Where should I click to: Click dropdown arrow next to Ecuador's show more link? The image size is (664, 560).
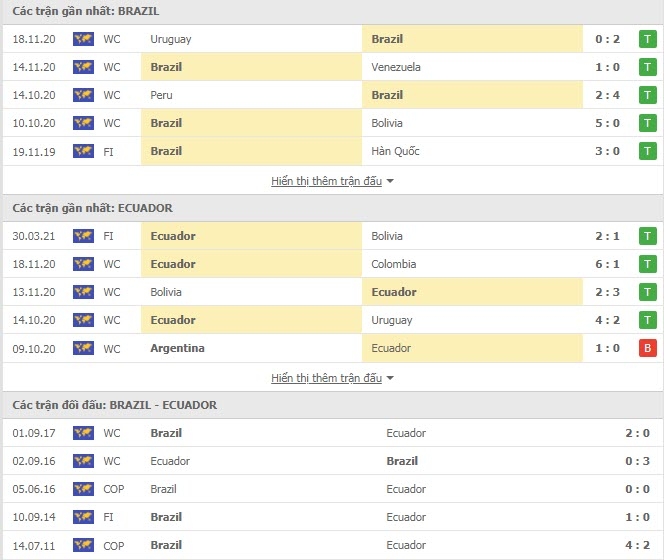[390, 378]
